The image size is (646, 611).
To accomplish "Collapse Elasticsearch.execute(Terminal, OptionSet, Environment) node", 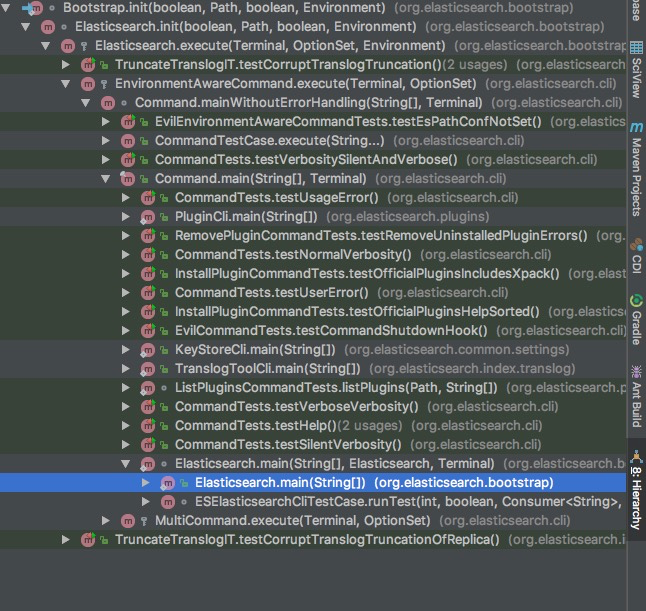I will click(45, 45).
